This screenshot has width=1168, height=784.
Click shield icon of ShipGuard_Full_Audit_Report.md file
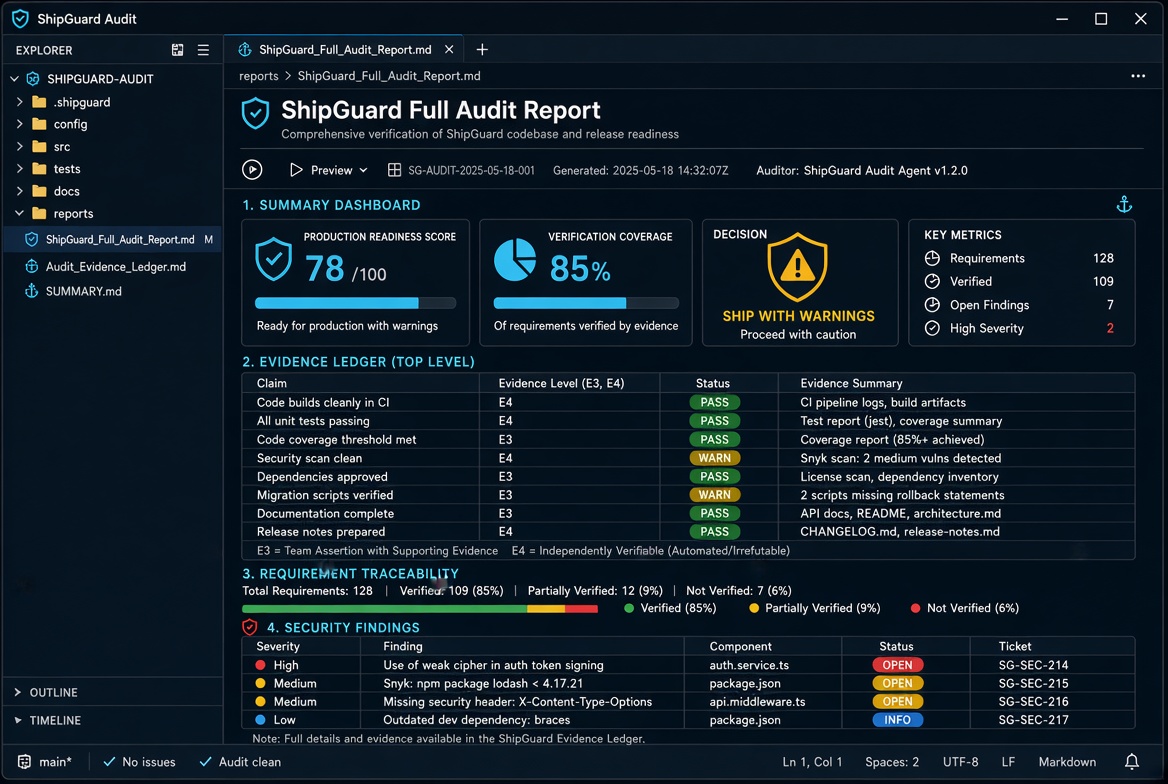31,239
